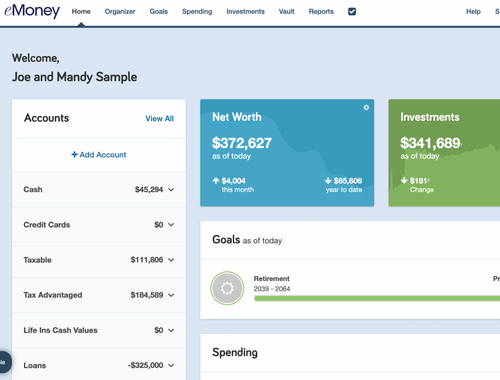Click the 2039 - 2064 retirement dates

coord(272,289)
